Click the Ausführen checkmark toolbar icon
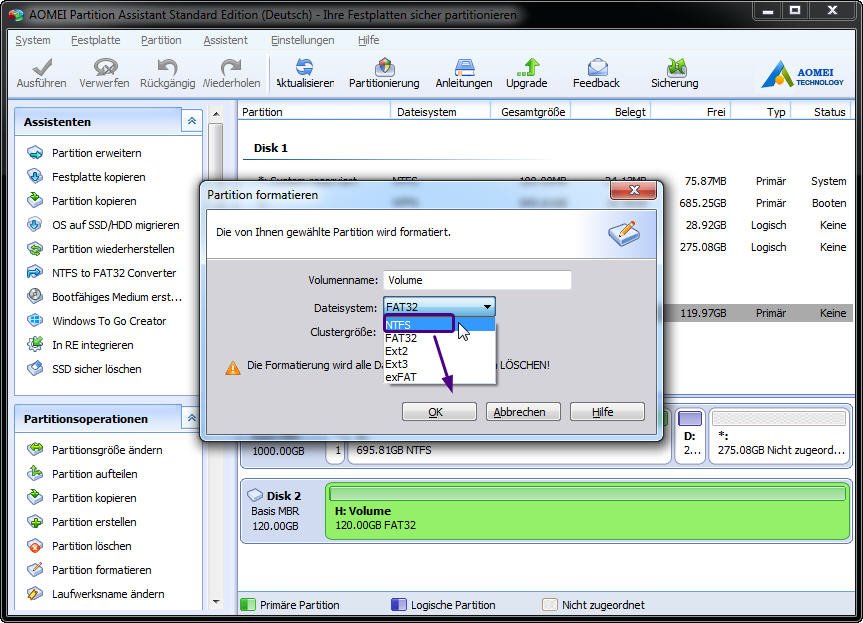The height and width of the screenshot is (623, 863). click(42, 67)
